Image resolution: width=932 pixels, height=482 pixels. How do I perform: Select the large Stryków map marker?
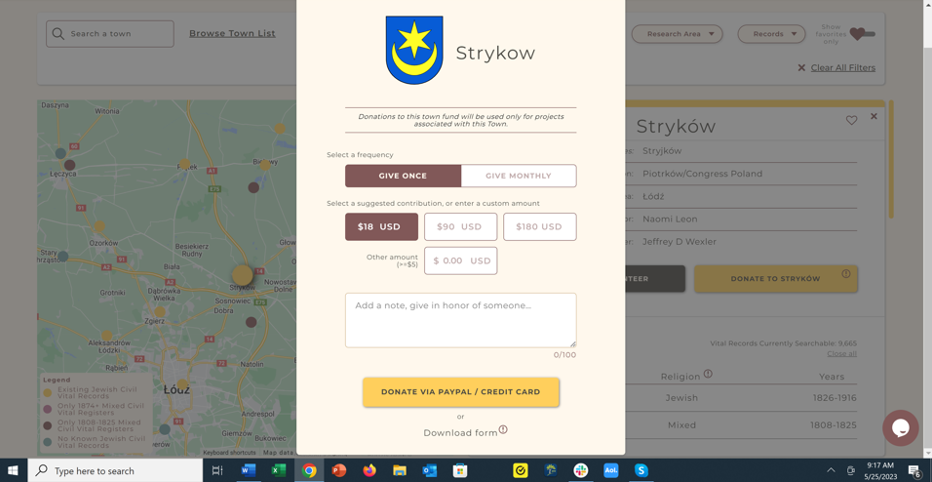pyautogui.click(x=242, y=275)
